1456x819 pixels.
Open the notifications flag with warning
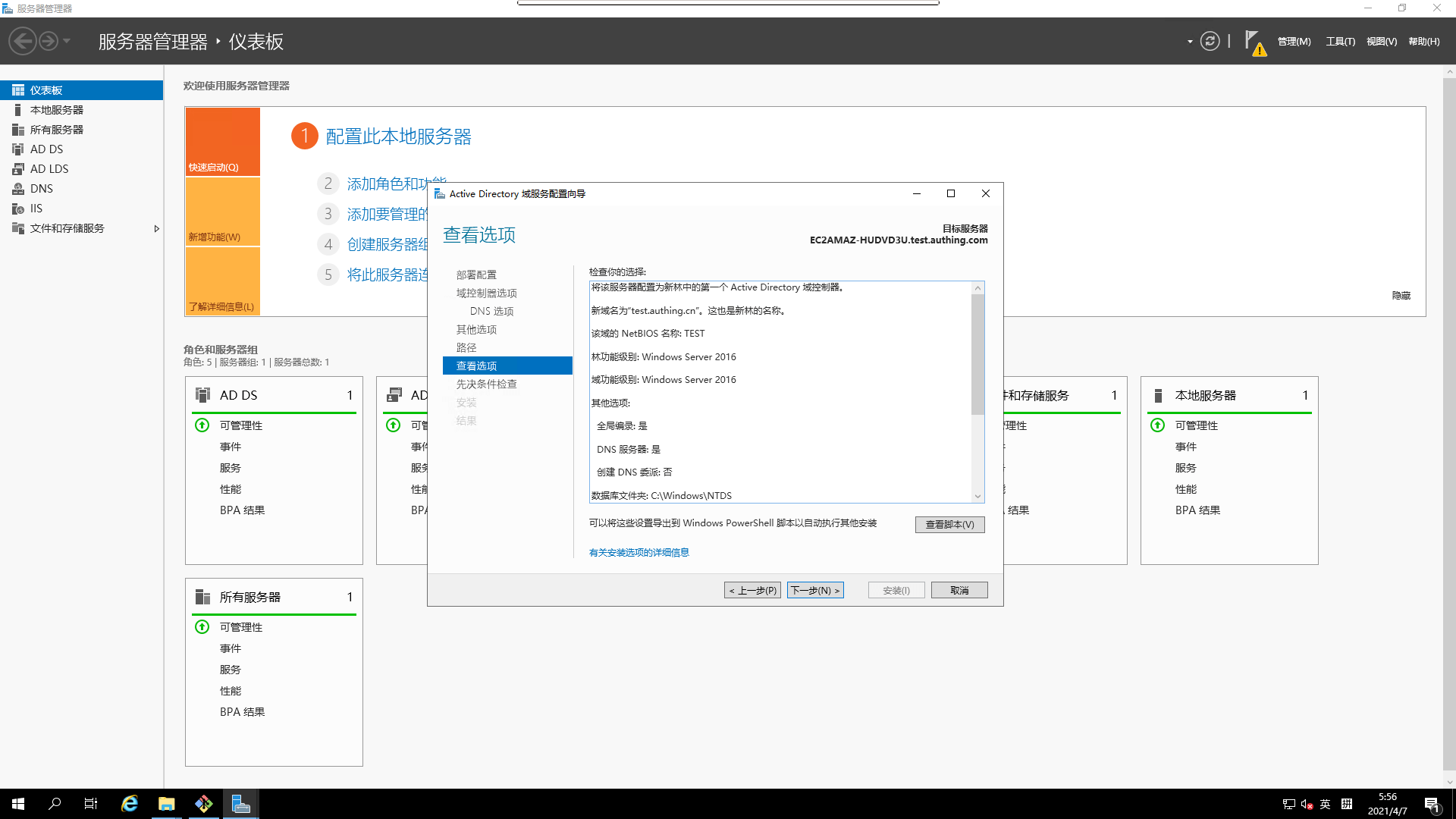pyautogui.click(x=1254, y=42)
